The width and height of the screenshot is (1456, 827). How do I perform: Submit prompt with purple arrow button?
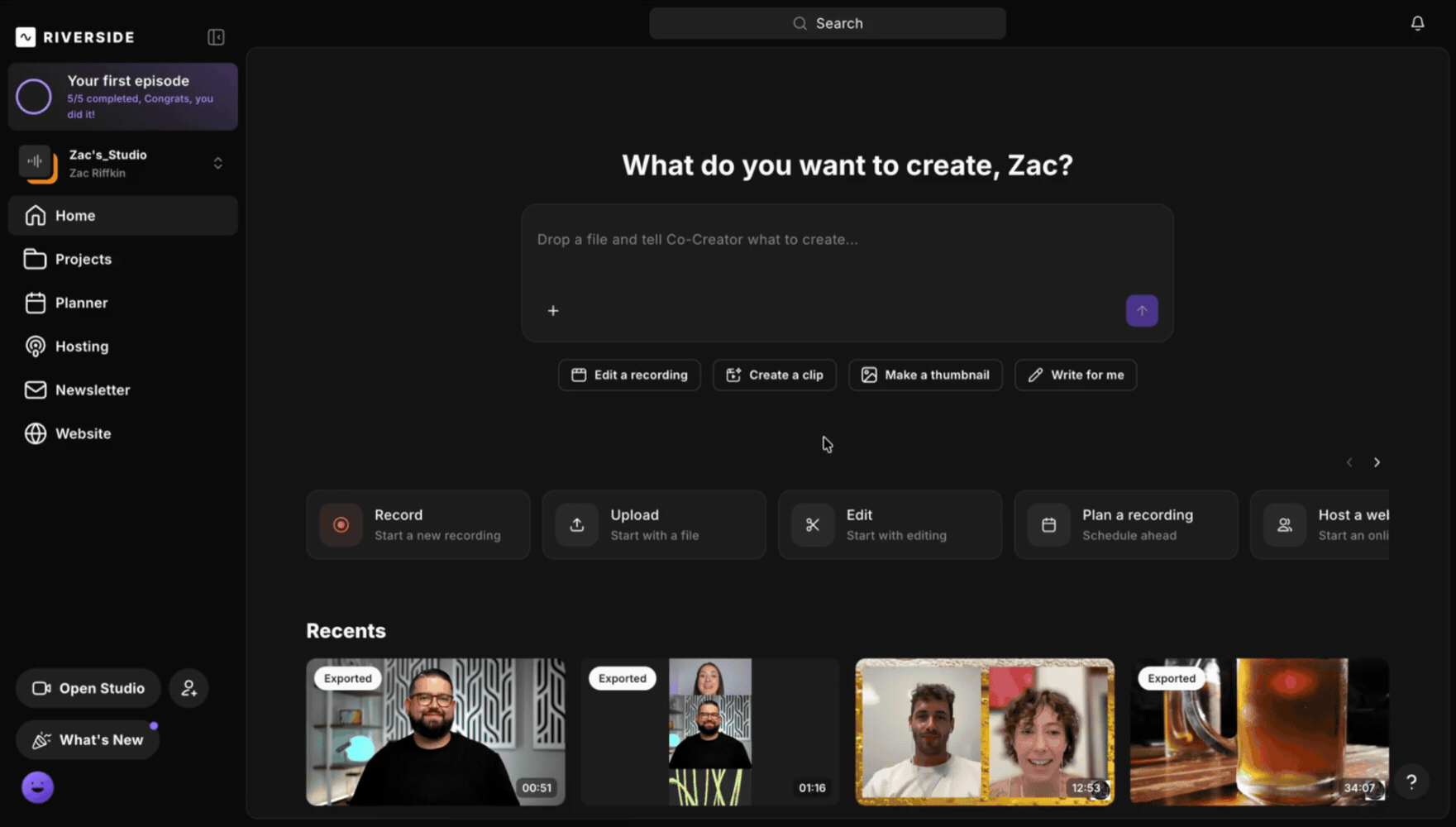(1142, 311)
